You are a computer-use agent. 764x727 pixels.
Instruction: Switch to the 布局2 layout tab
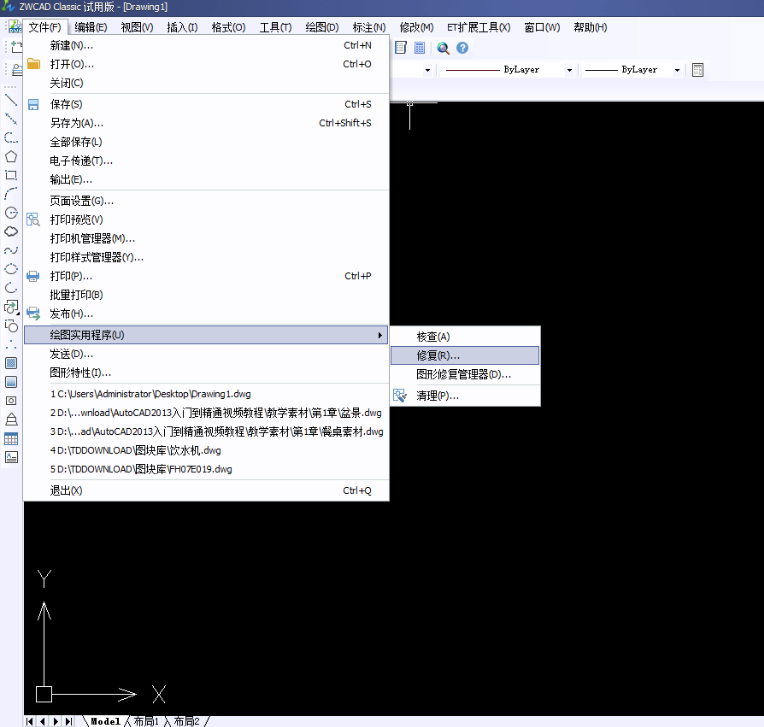coord(186,721)
